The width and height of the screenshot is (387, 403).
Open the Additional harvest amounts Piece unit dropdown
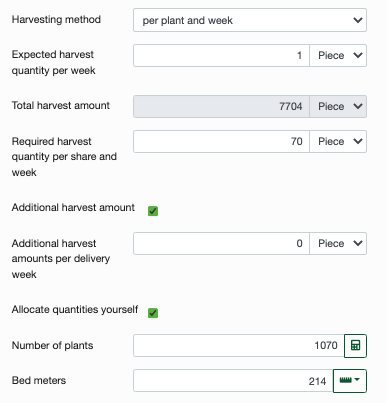338,243
